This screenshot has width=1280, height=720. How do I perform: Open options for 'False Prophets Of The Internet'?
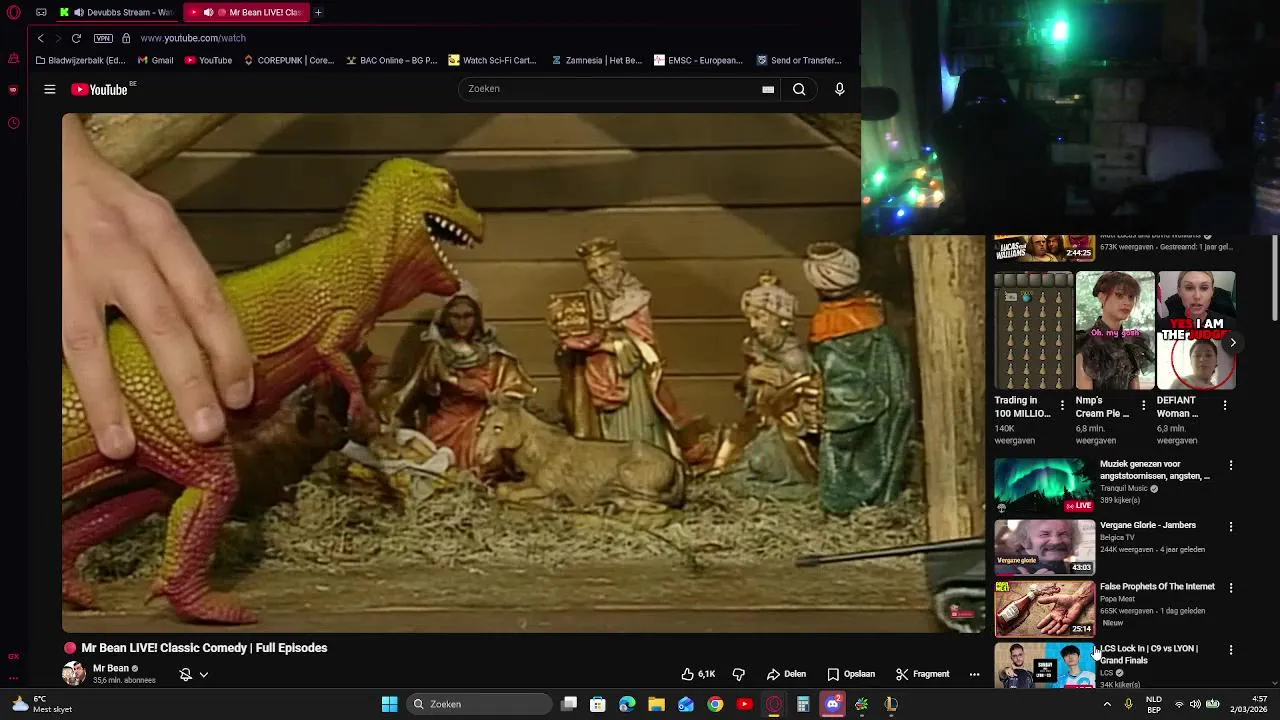point(1231,588)
